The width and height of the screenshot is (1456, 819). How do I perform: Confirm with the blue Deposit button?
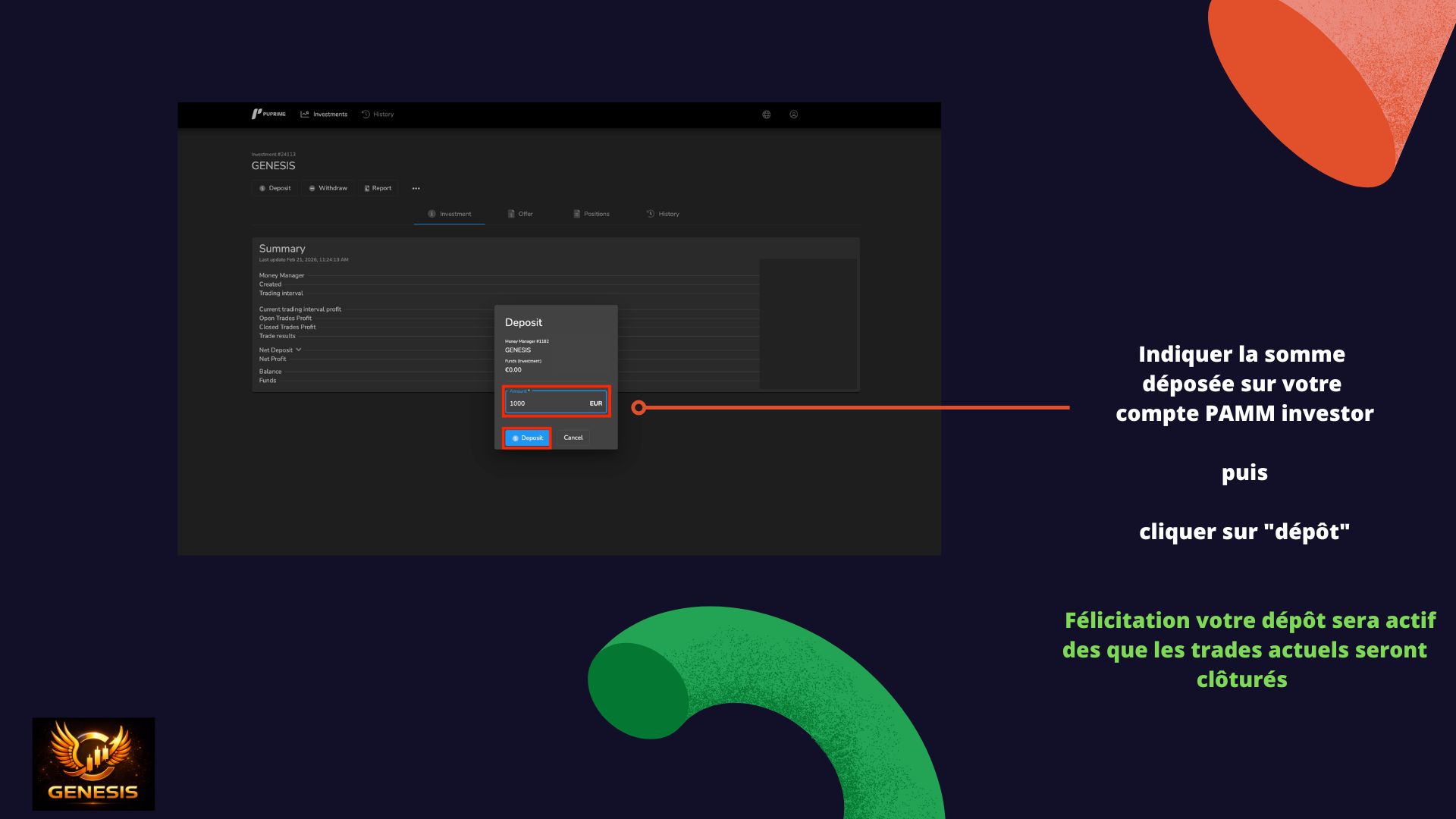point(527,438)
